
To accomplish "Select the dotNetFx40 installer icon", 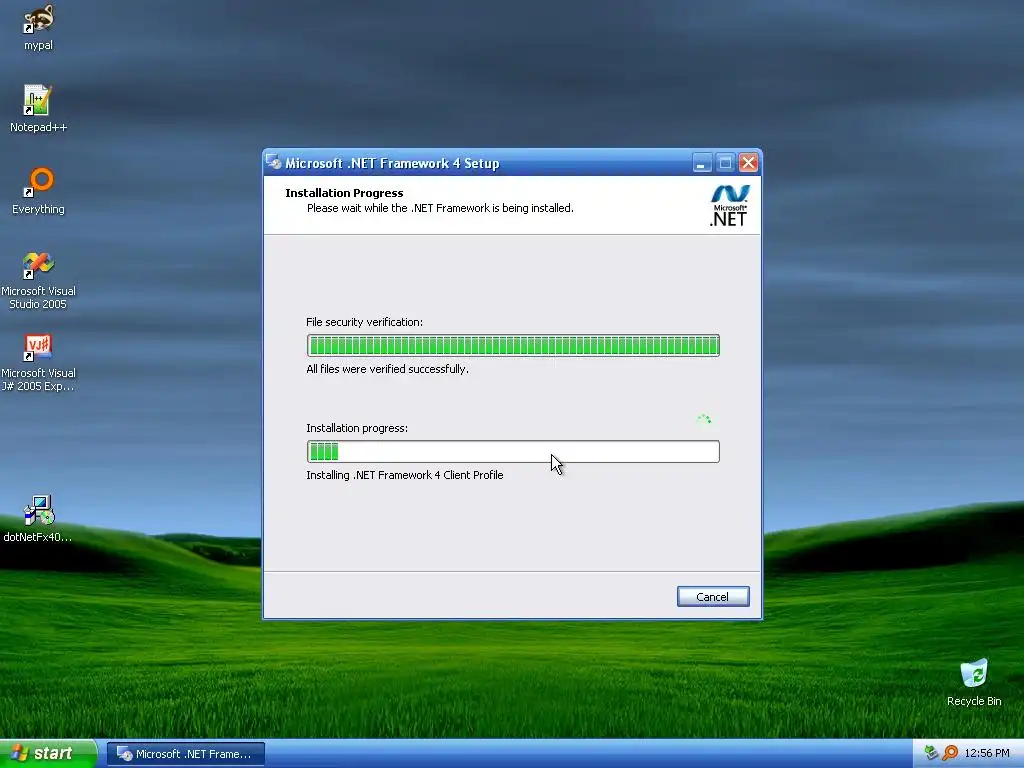I will [38, 519].
